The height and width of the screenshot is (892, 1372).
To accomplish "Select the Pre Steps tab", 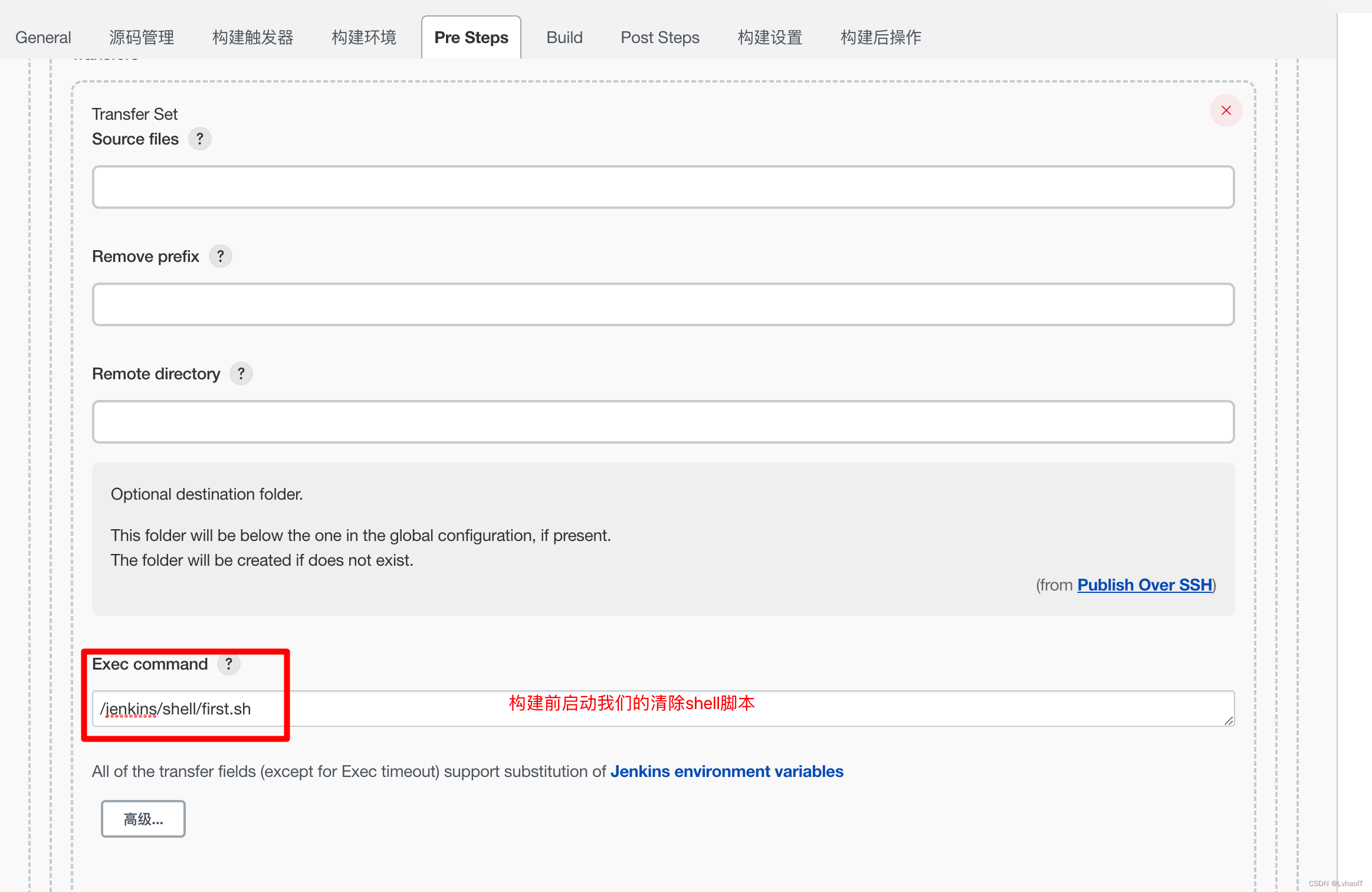I will click(x=471, y=37).
